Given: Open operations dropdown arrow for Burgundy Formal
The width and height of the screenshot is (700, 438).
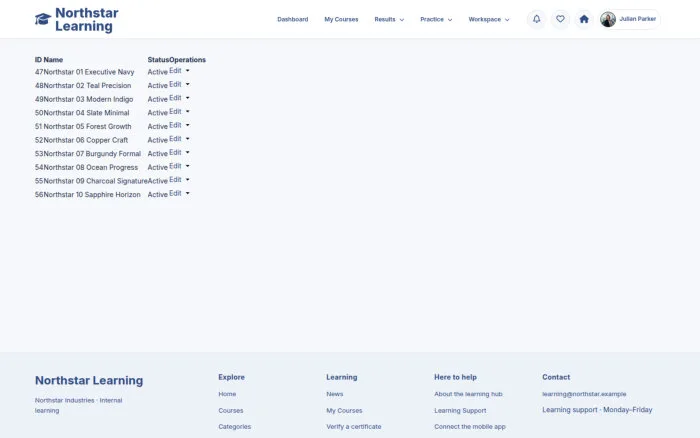Looking at the screenshot, I should (188, 152).
